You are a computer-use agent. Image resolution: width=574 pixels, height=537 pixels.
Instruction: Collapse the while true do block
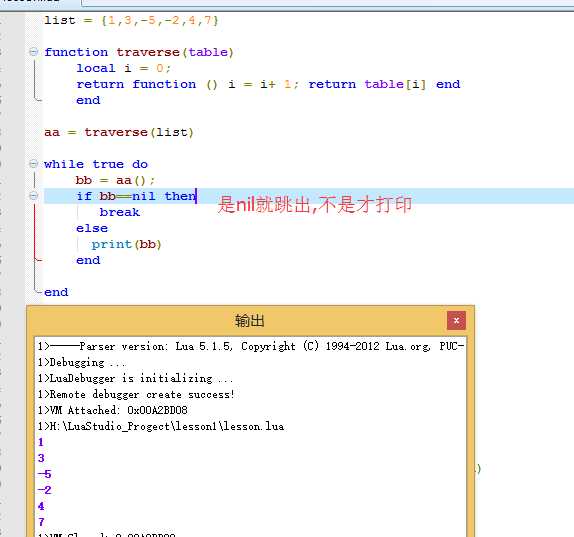33,164
